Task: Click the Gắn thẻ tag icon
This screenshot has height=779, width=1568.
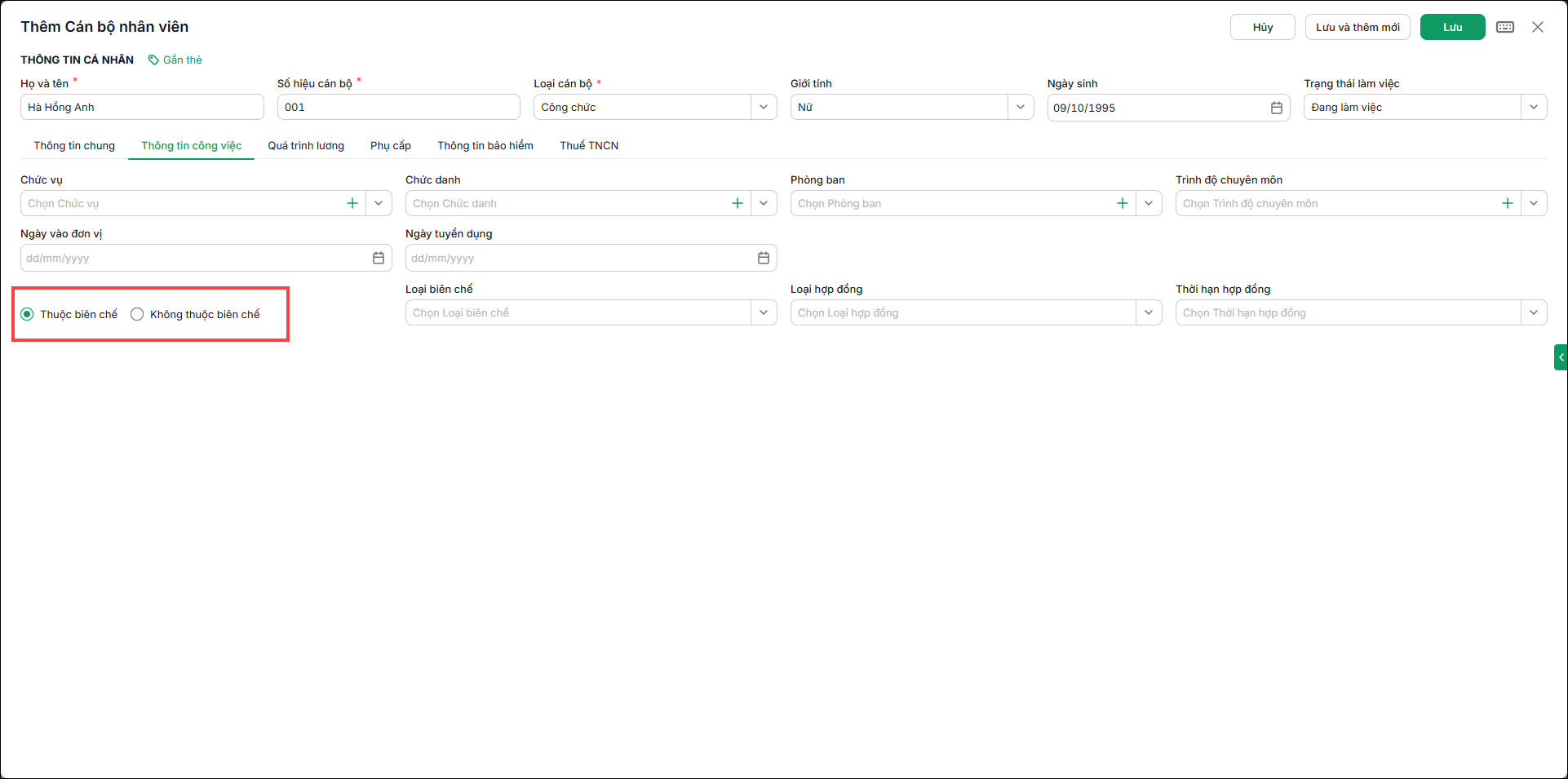Action: [153, 60]
